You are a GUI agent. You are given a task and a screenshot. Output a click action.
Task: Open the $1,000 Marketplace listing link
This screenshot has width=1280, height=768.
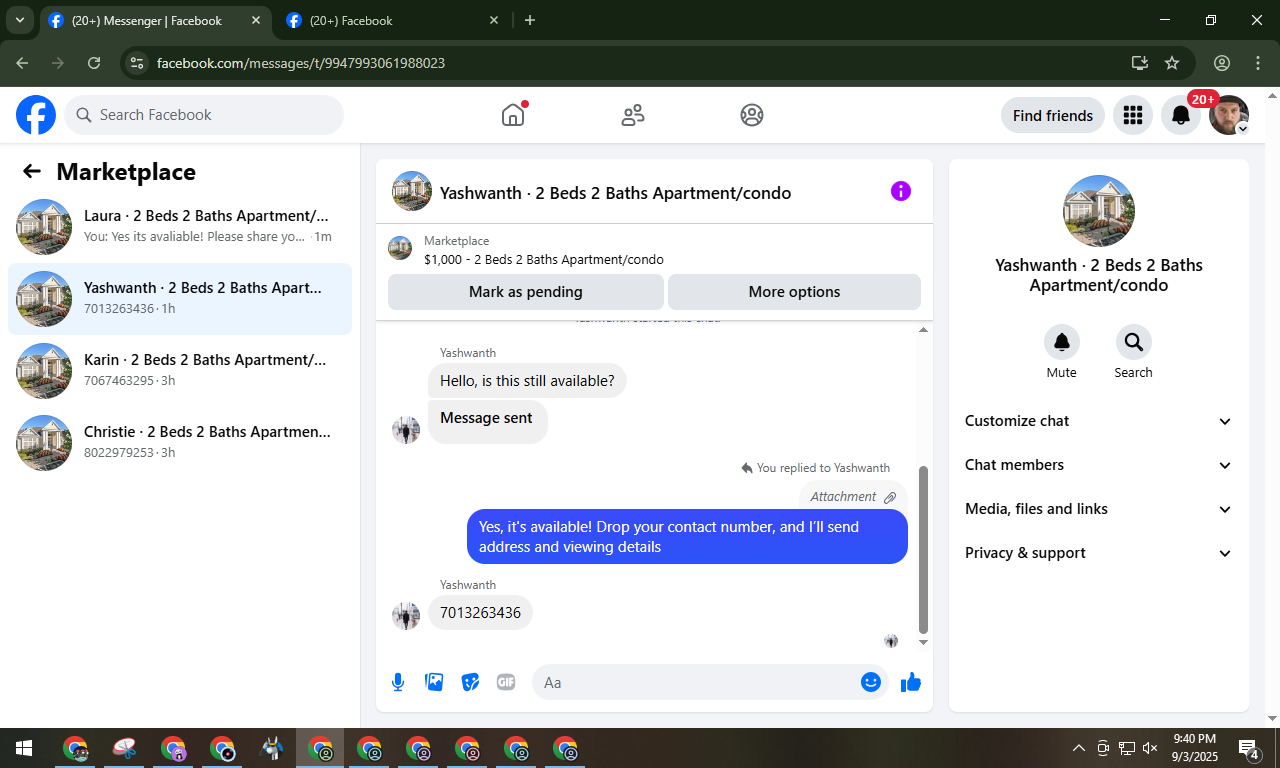point(544,259)
